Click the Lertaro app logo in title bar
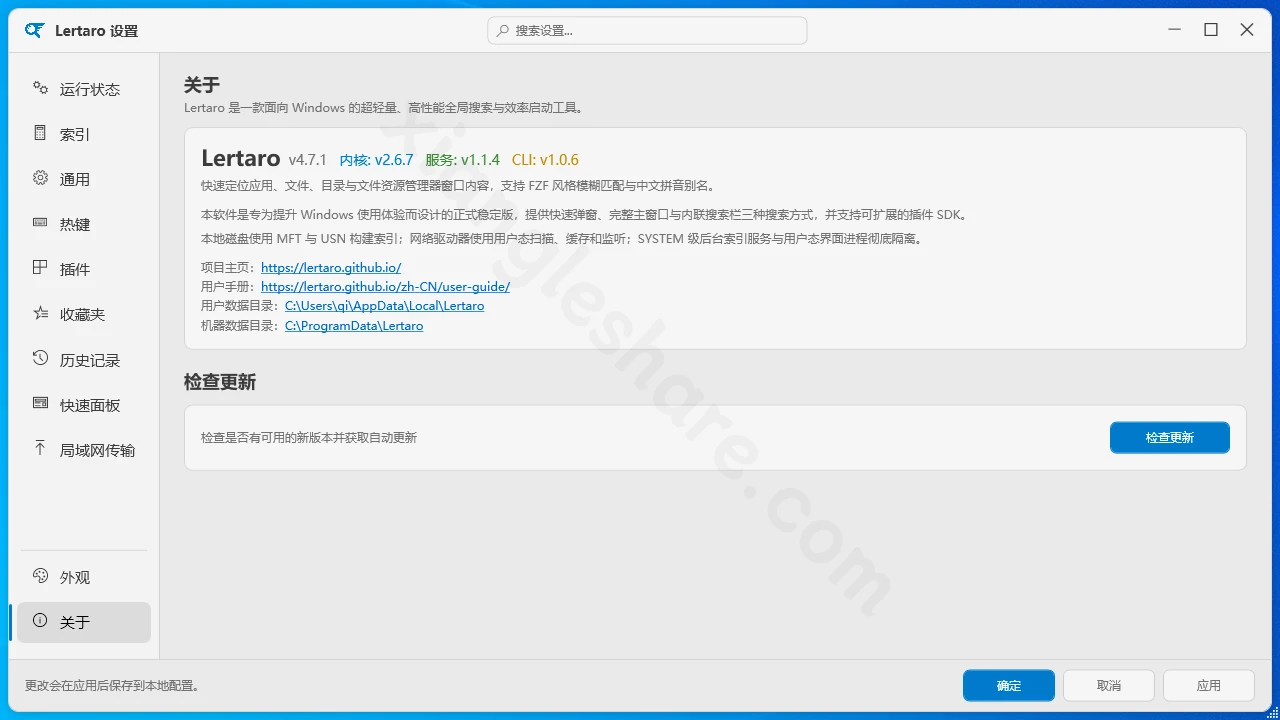Image resolution: width=1280 pixels, height=720 pixels. [35, 30]
